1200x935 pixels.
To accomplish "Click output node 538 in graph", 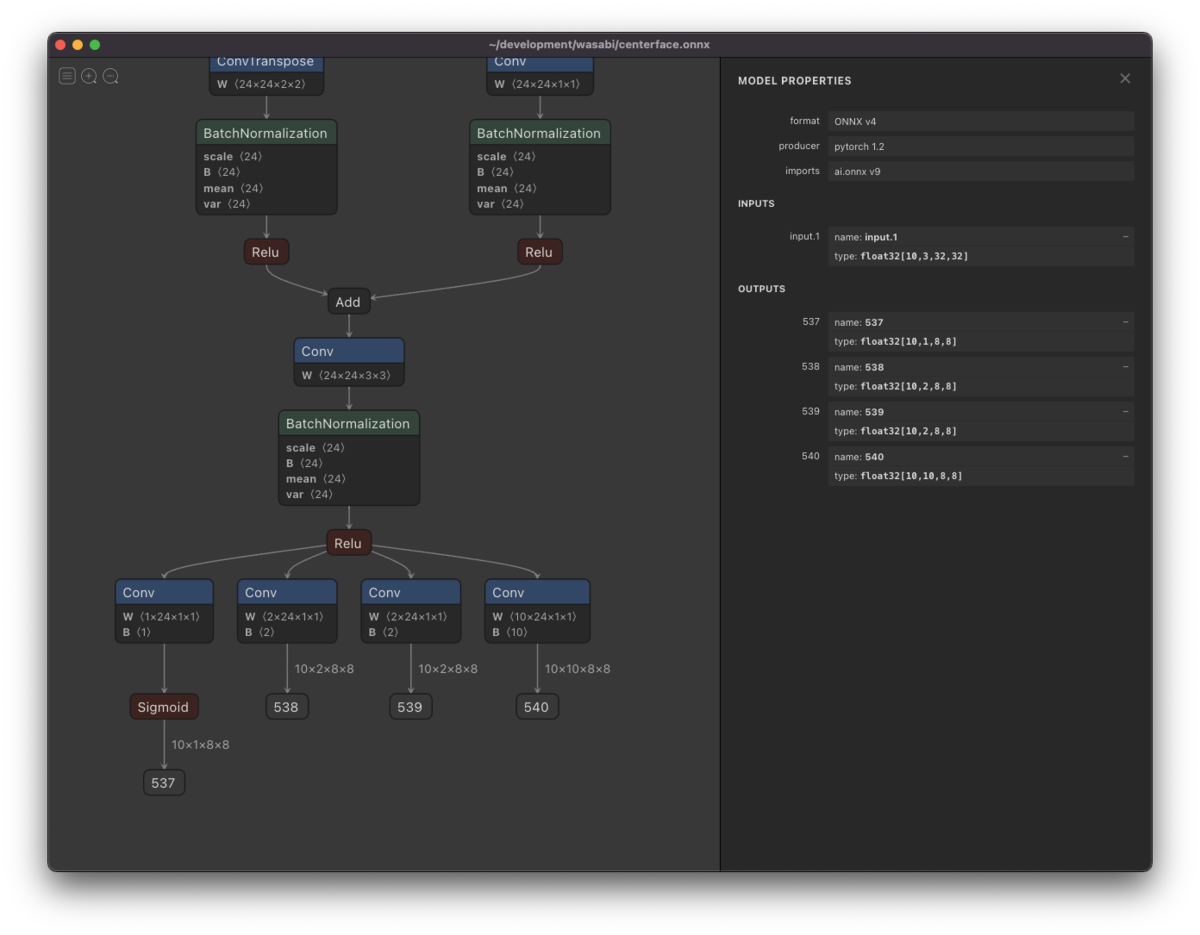I will tap(287, 707).
